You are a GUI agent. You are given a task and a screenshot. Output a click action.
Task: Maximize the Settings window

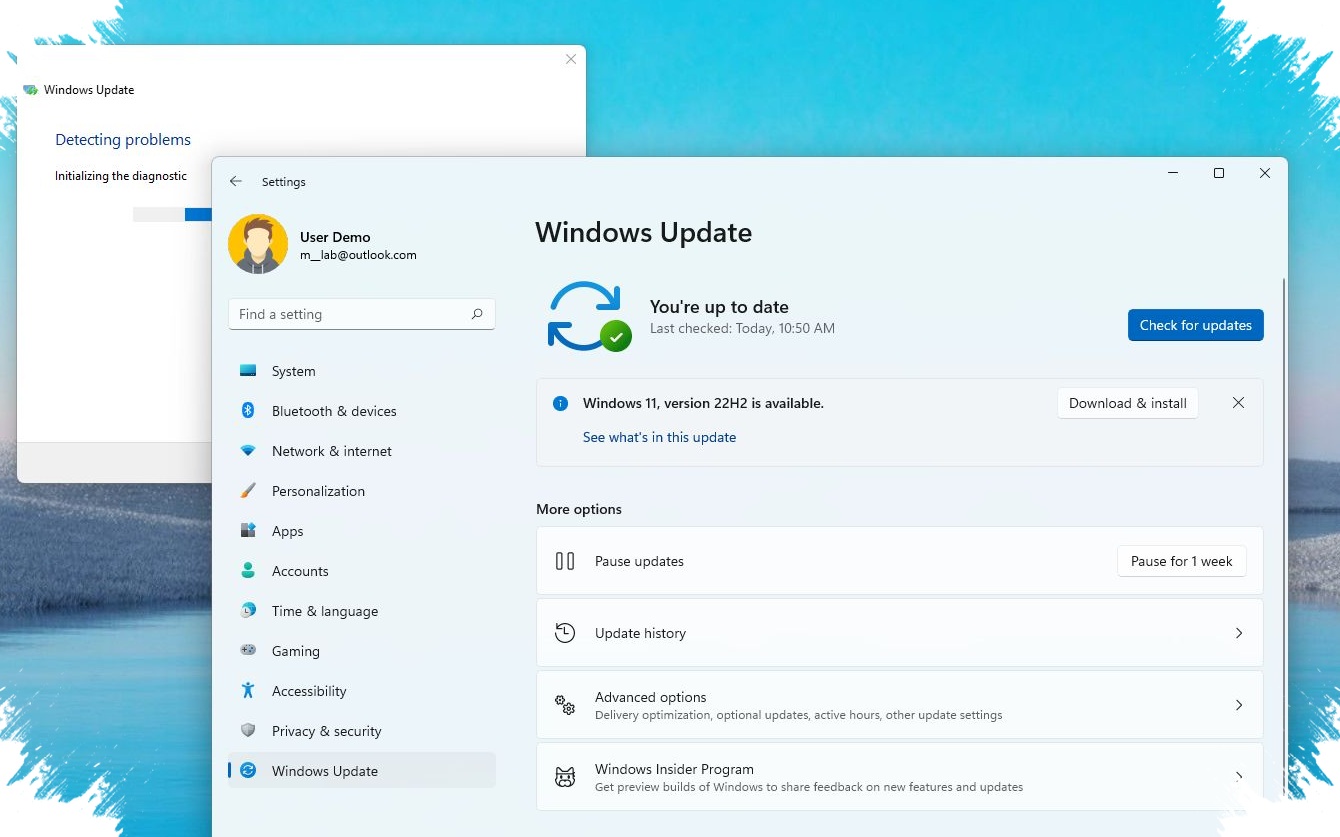(1219, 173)
